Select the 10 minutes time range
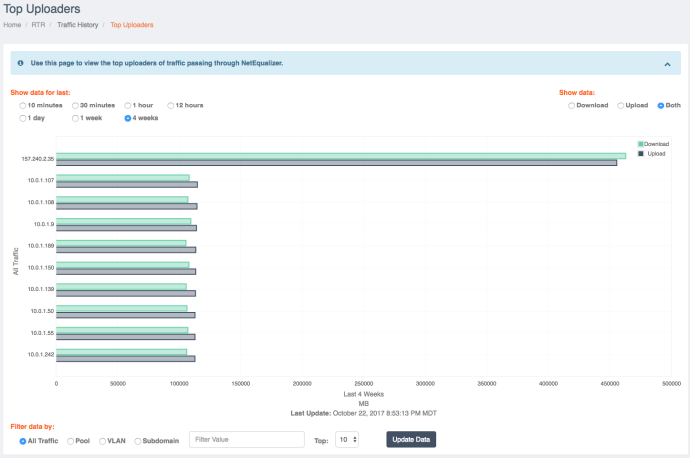 23,105
